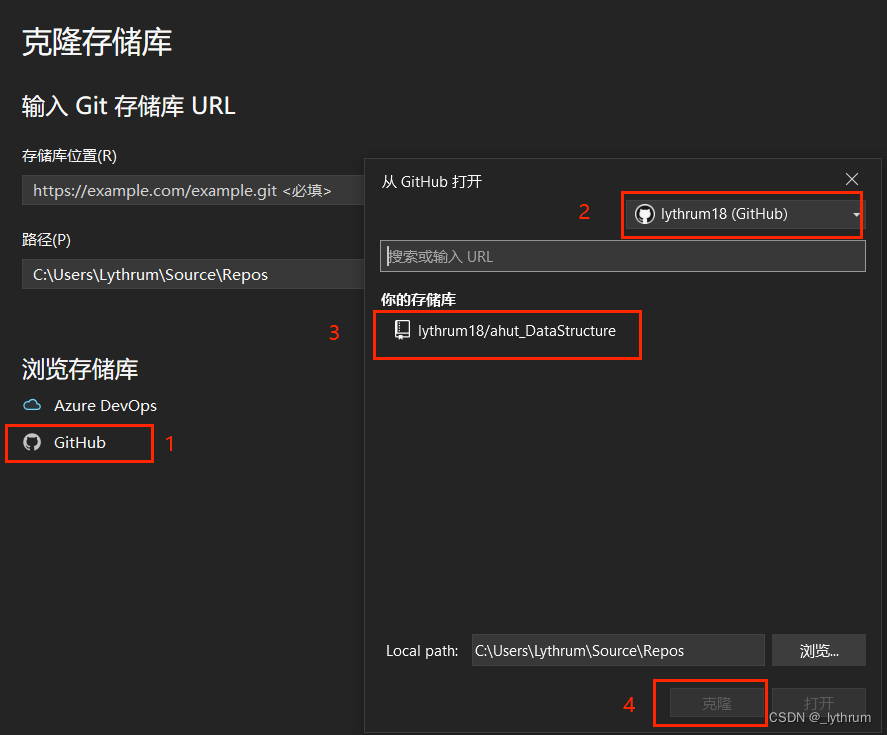This screenshot has width=887, height=735.
Task: Click the 打开 open button
Action: tap(819, 703)
